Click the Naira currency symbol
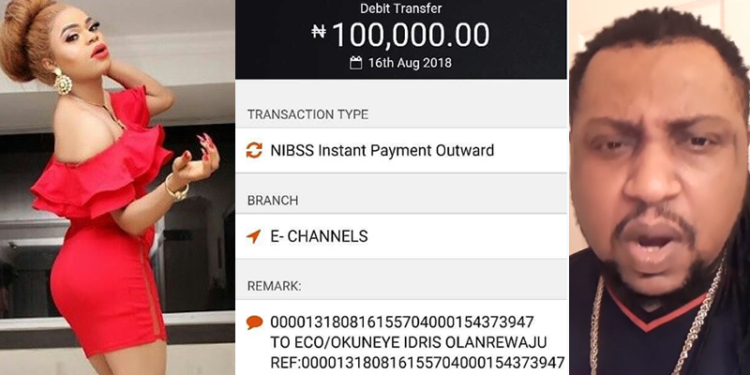 pos(319,32)
